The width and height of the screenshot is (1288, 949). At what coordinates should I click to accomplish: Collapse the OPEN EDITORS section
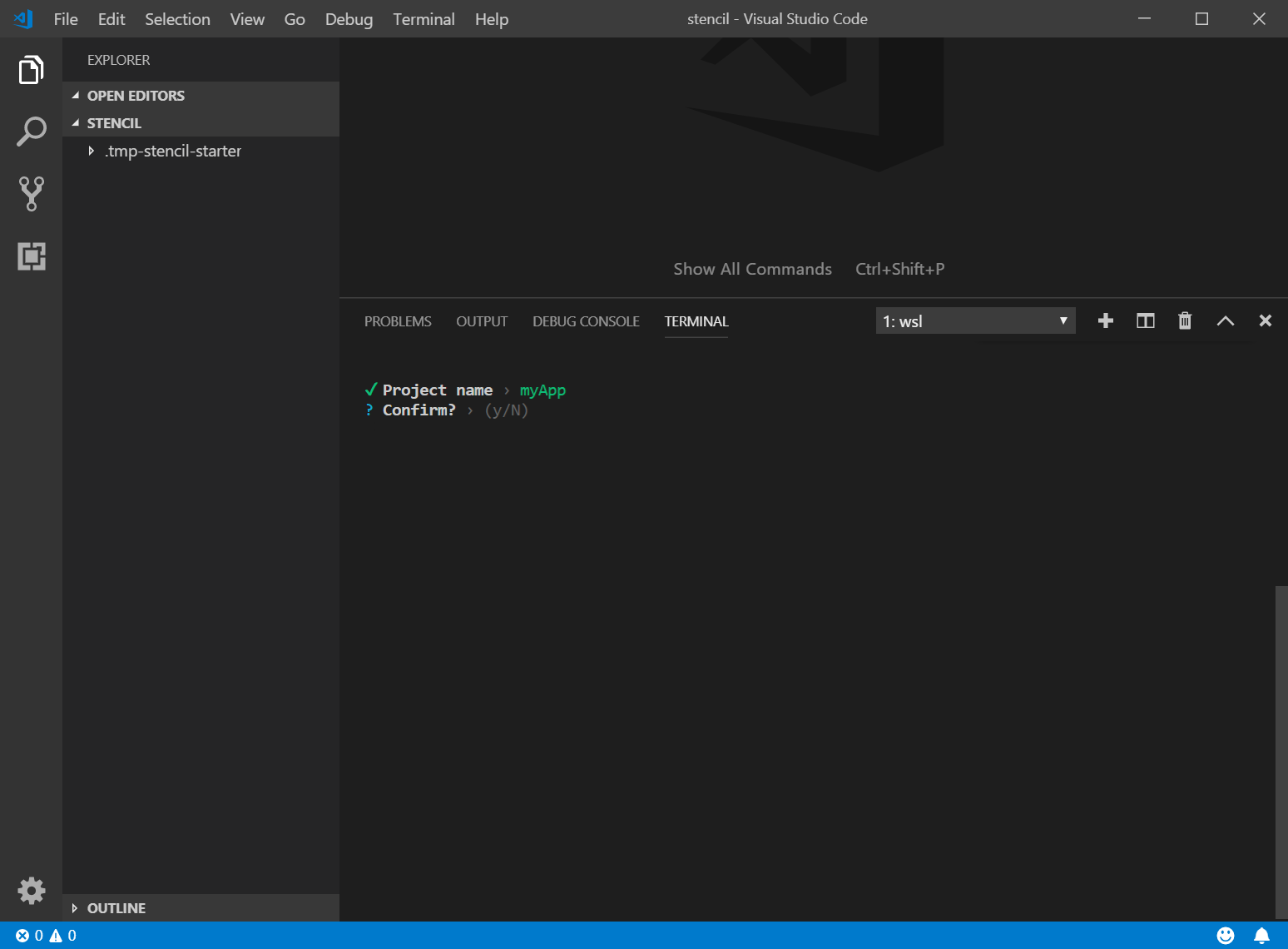pyautogui.click(x=136, y=96)
